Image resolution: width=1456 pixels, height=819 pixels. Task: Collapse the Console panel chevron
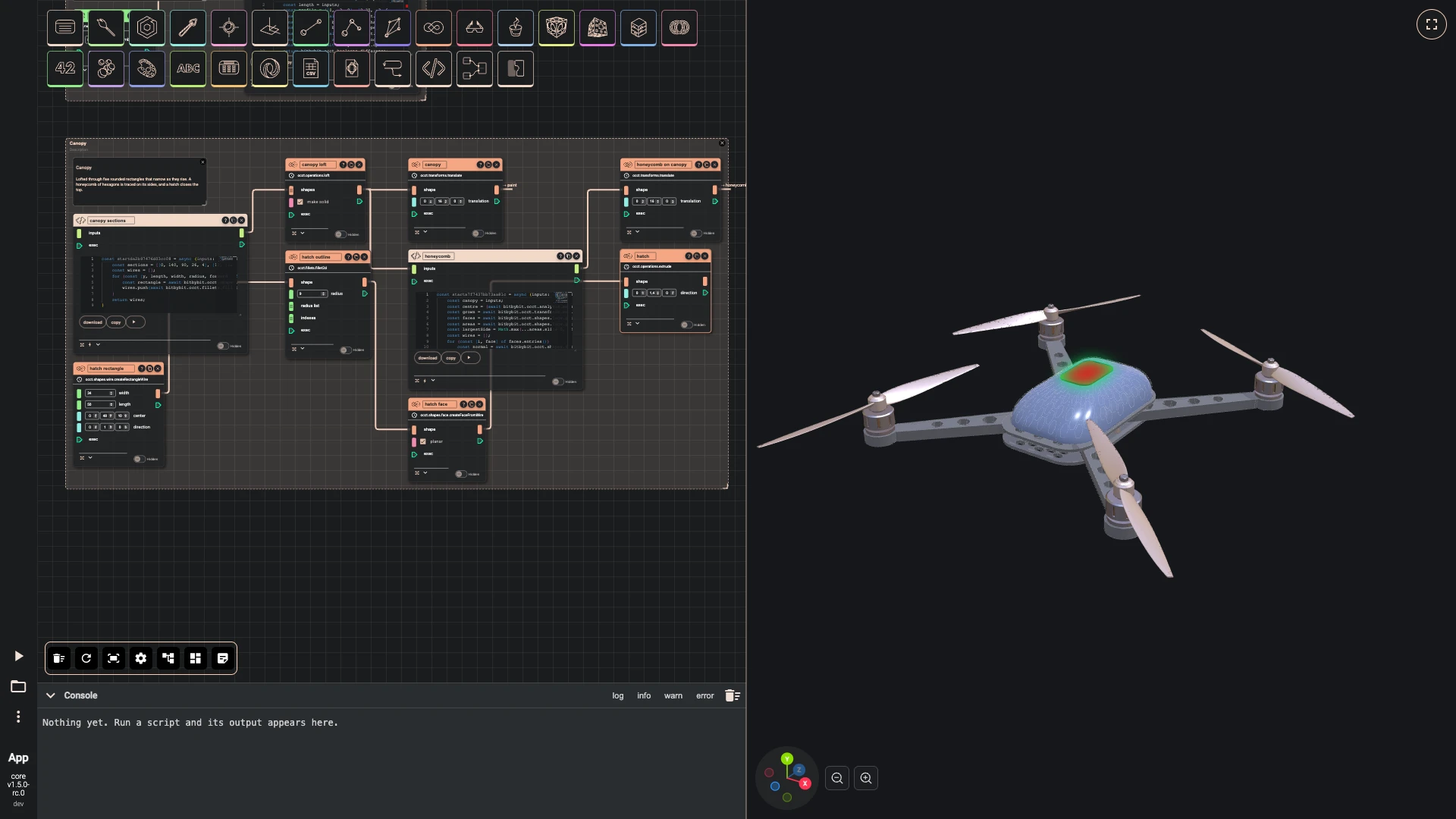tap(51, 695)
